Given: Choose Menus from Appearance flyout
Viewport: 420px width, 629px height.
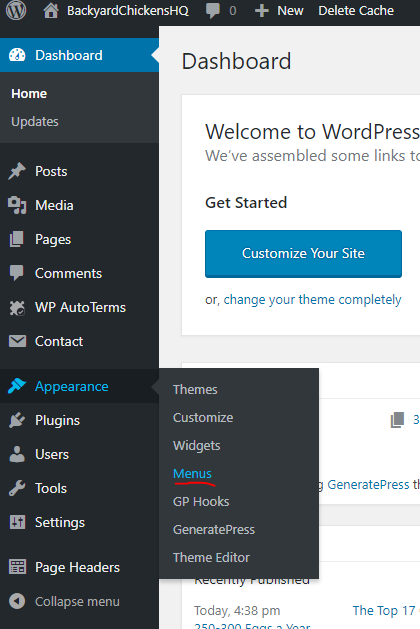Looking at the screenshot, I should [192, 474].
